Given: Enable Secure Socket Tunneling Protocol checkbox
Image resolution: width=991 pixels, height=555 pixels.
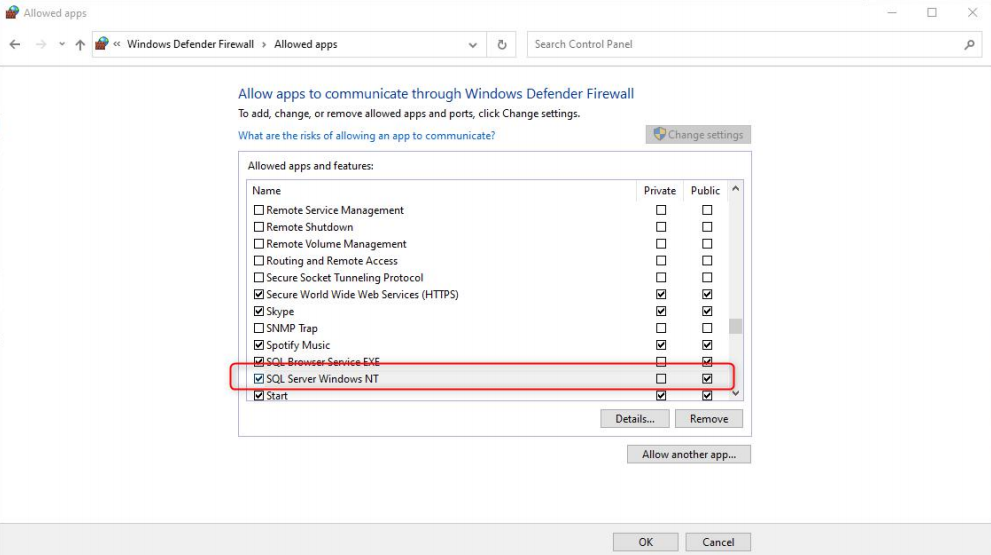Looking at the screenshot, I should tap(258, 278).
